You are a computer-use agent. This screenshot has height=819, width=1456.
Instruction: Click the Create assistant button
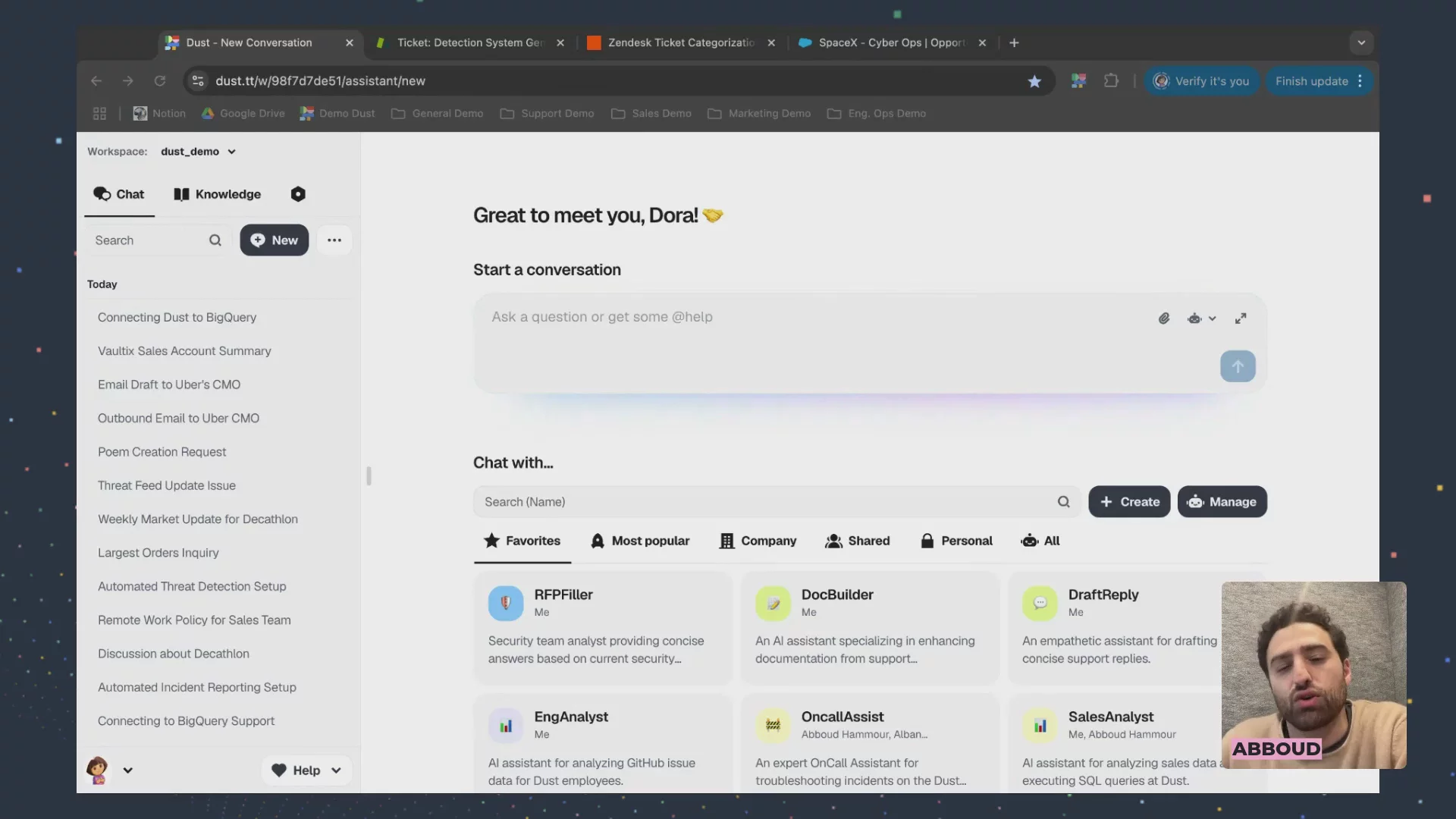(1129, 502)
